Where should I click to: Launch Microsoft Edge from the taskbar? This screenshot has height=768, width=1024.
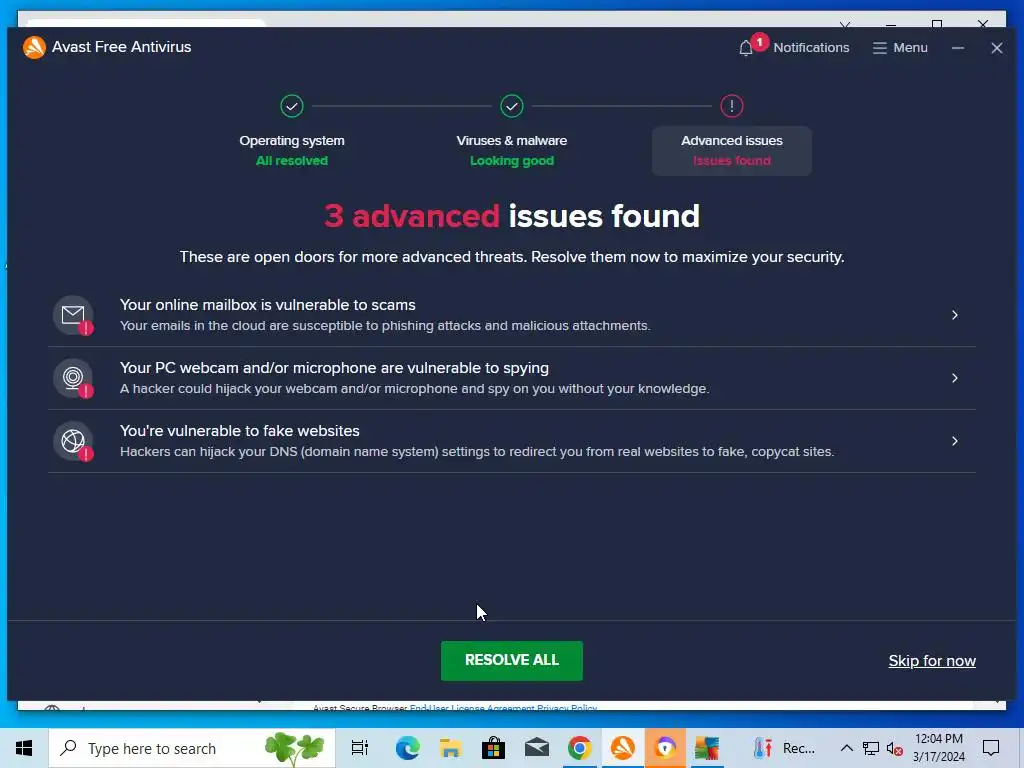(x=408, y=748)
